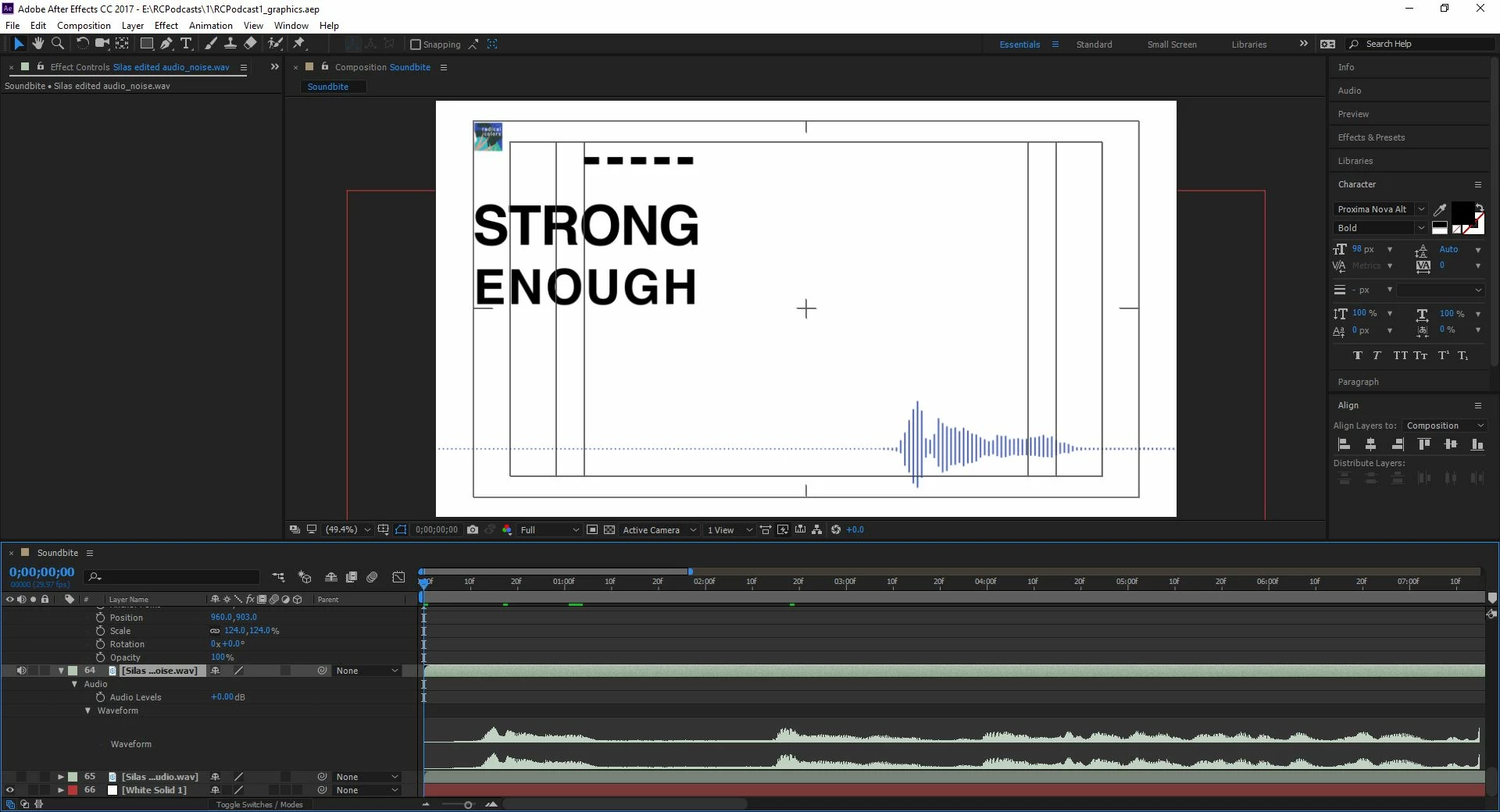
Task: Collapse layer 64 with its twirl arrow
Action: (x=61, y=671)
